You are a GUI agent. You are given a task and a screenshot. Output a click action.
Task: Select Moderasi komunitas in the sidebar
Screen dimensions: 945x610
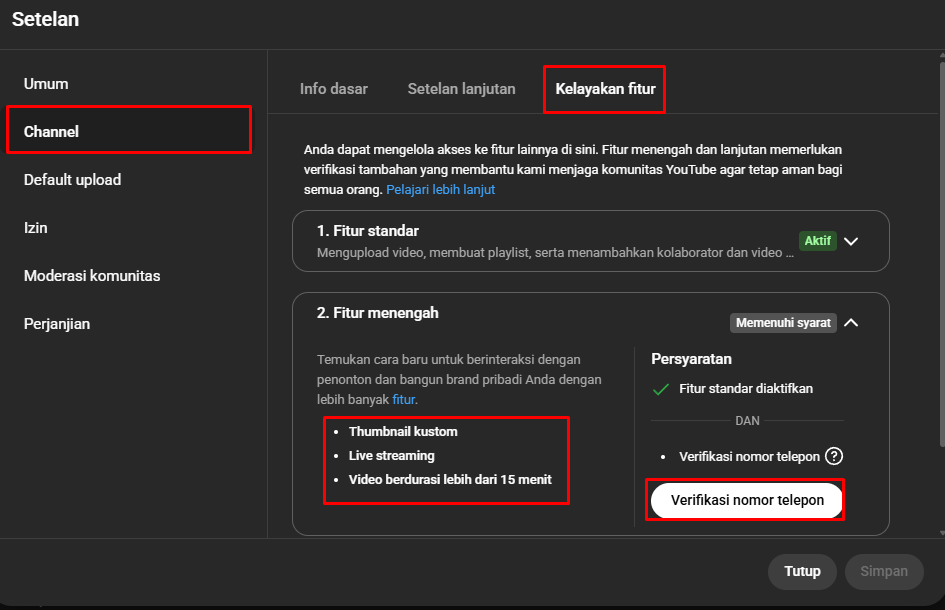(92, 276)
